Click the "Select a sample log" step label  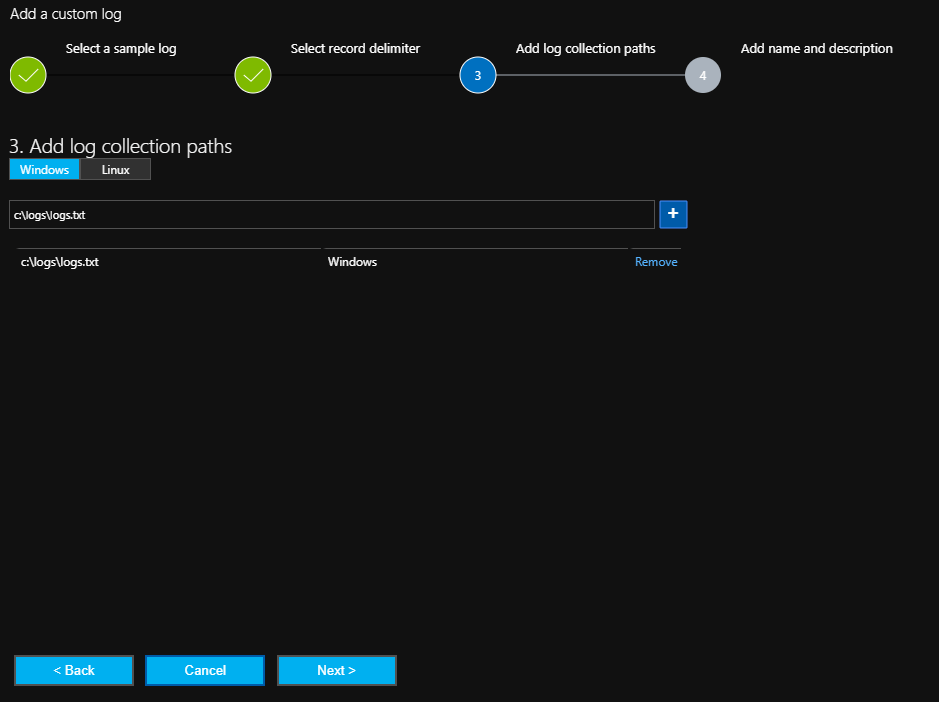tap(121, 48)
